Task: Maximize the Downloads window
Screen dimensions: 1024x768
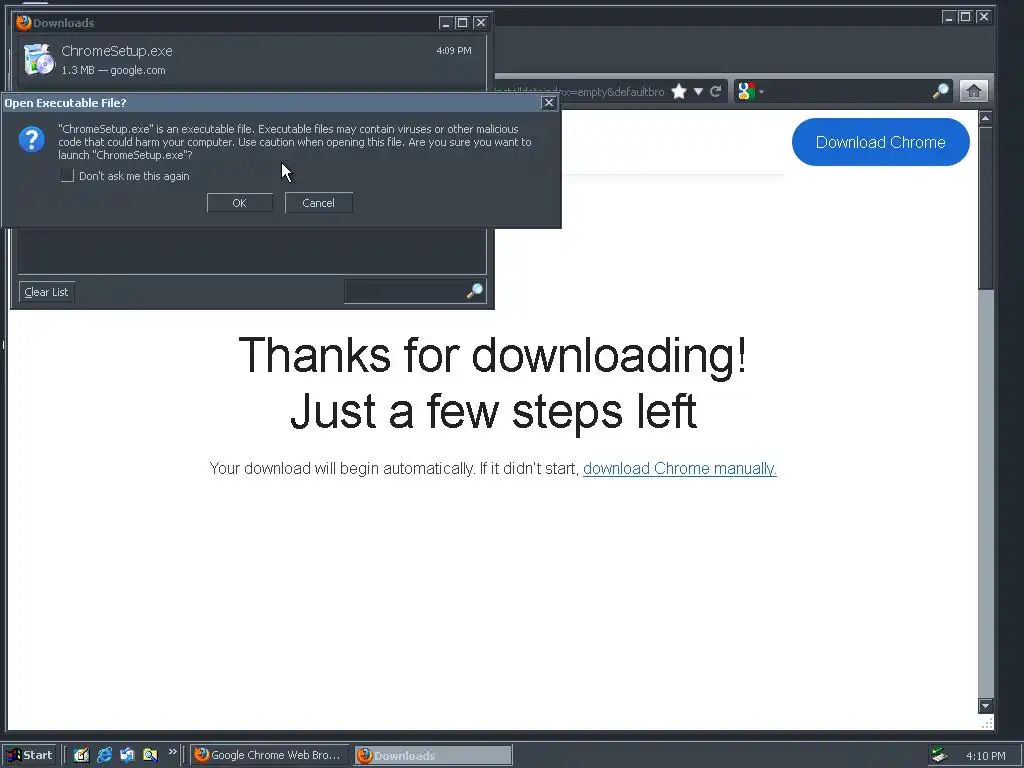Action: pos(462,23)
